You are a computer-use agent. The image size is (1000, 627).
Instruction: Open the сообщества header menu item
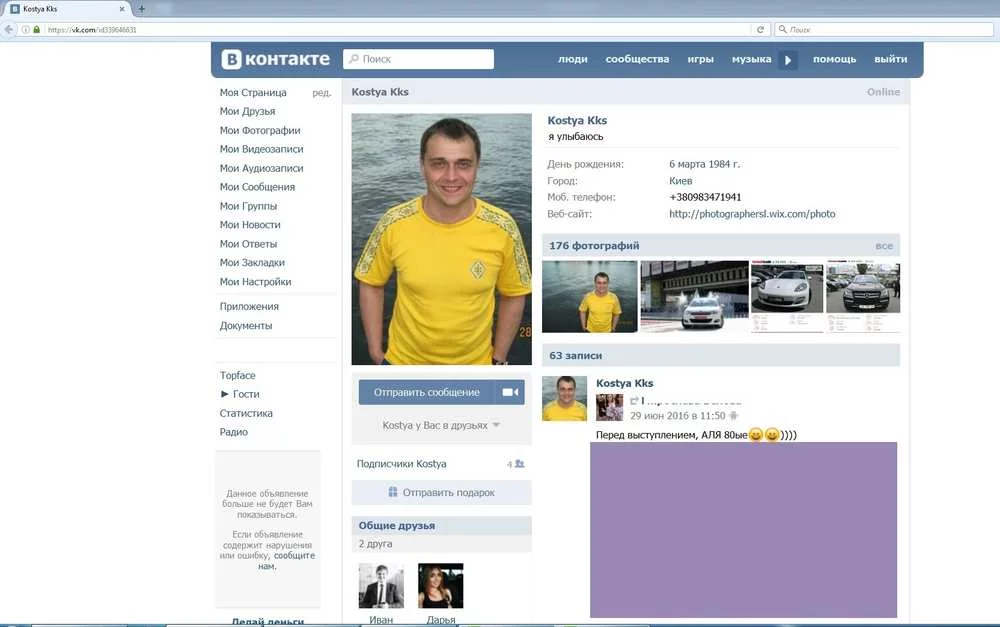[637, 59]
